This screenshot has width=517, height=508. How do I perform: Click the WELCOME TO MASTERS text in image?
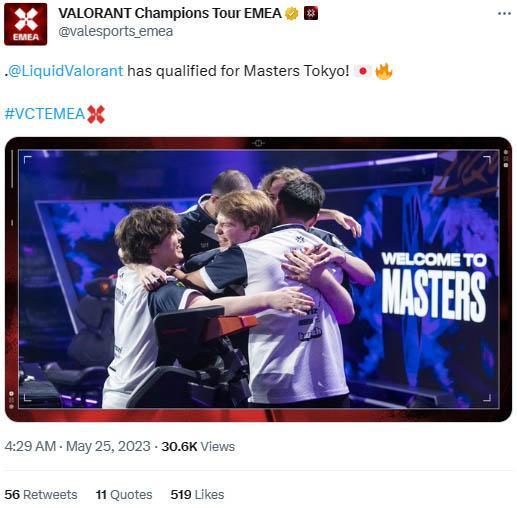(434, 286)
